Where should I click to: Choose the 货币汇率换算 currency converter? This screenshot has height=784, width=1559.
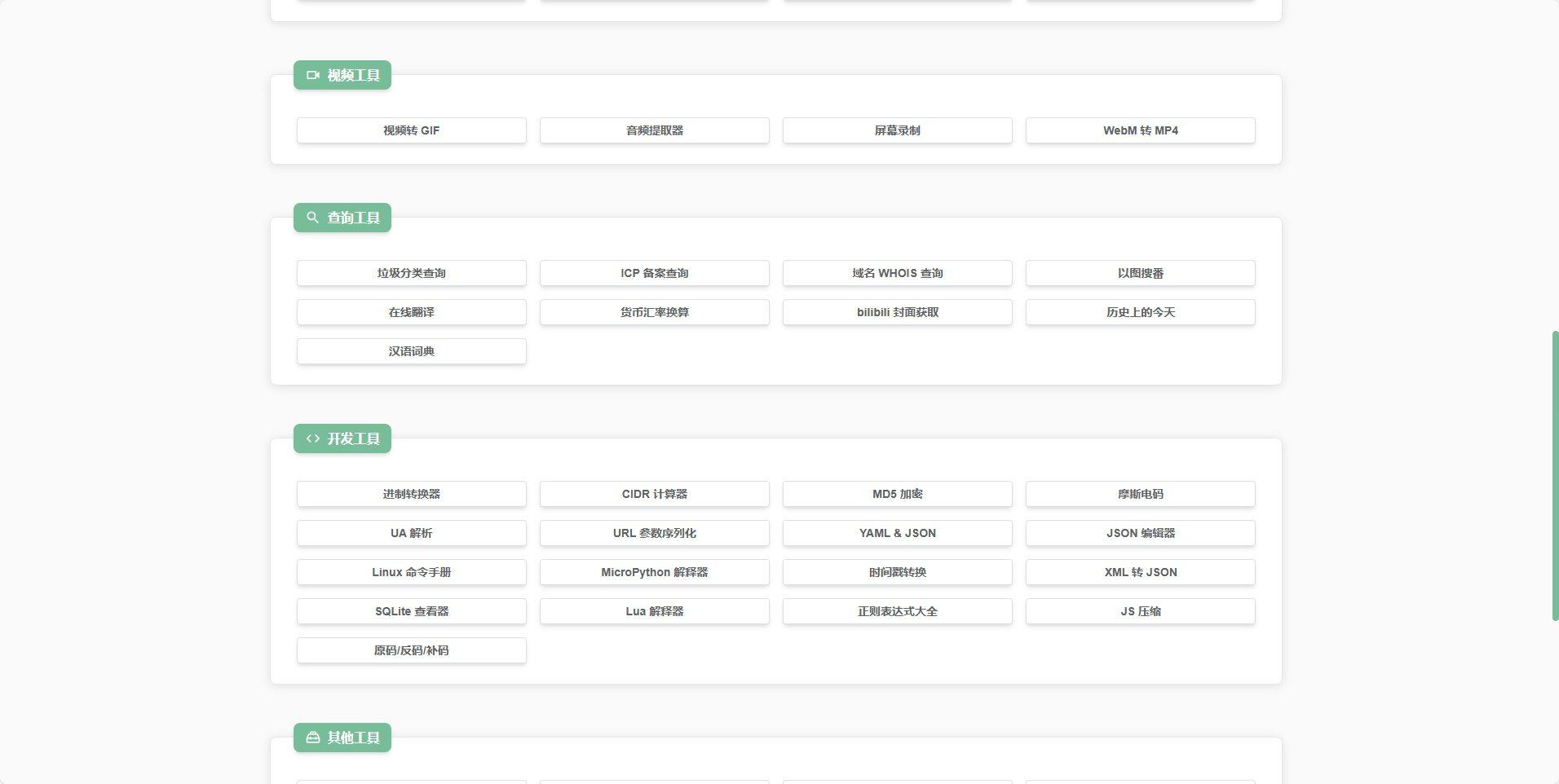click(654, 312)
